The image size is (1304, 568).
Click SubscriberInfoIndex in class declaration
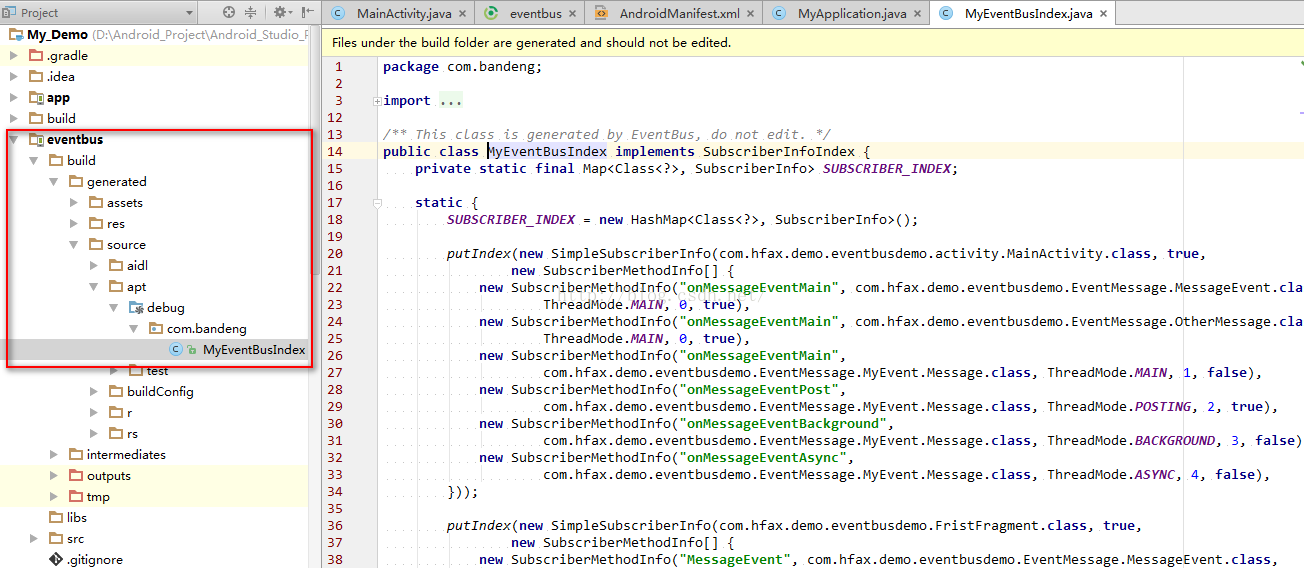click(779, 152)
